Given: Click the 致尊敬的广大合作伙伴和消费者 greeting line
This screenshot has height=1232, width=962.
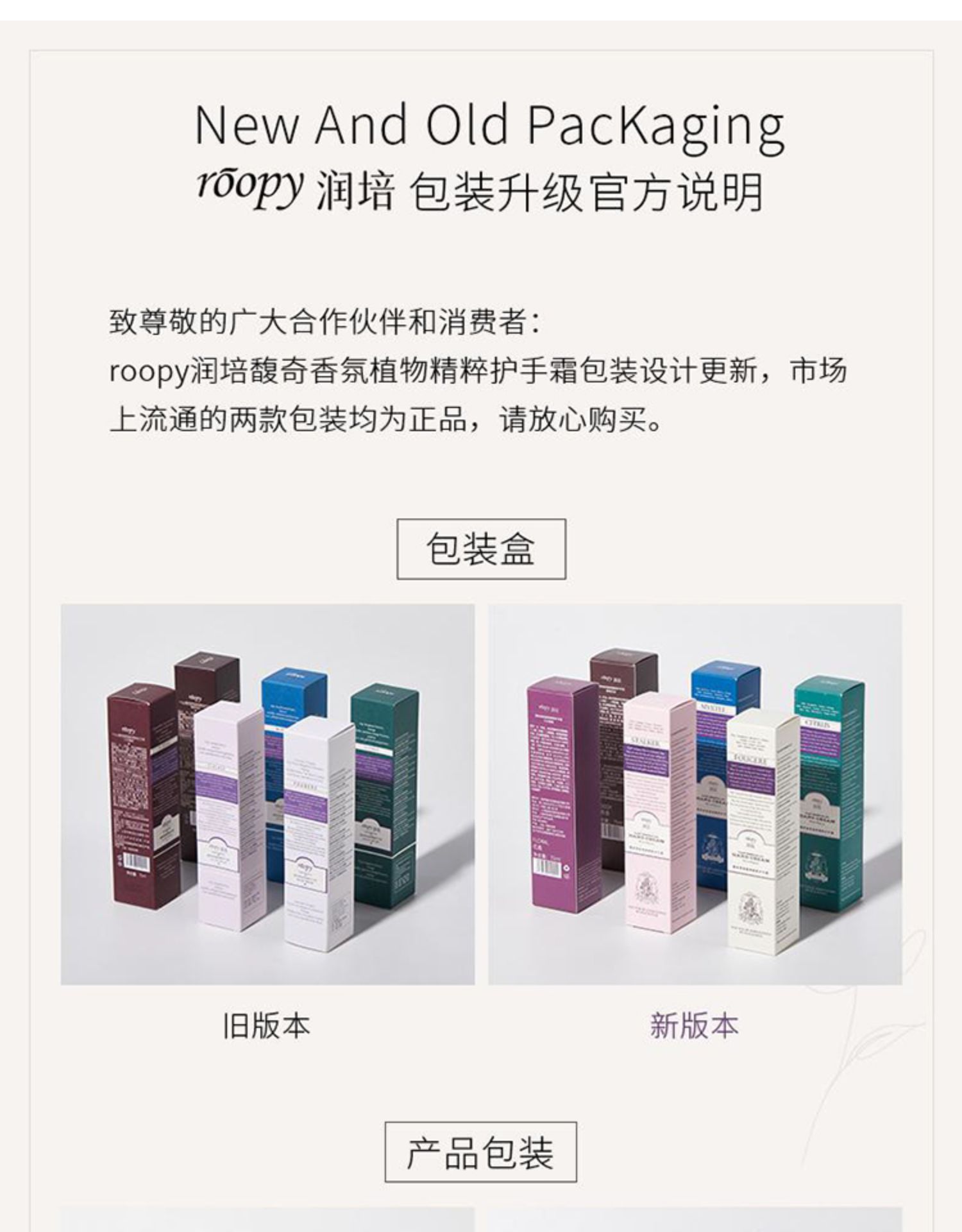Looking at the screenshot, I should pos(325,321).
